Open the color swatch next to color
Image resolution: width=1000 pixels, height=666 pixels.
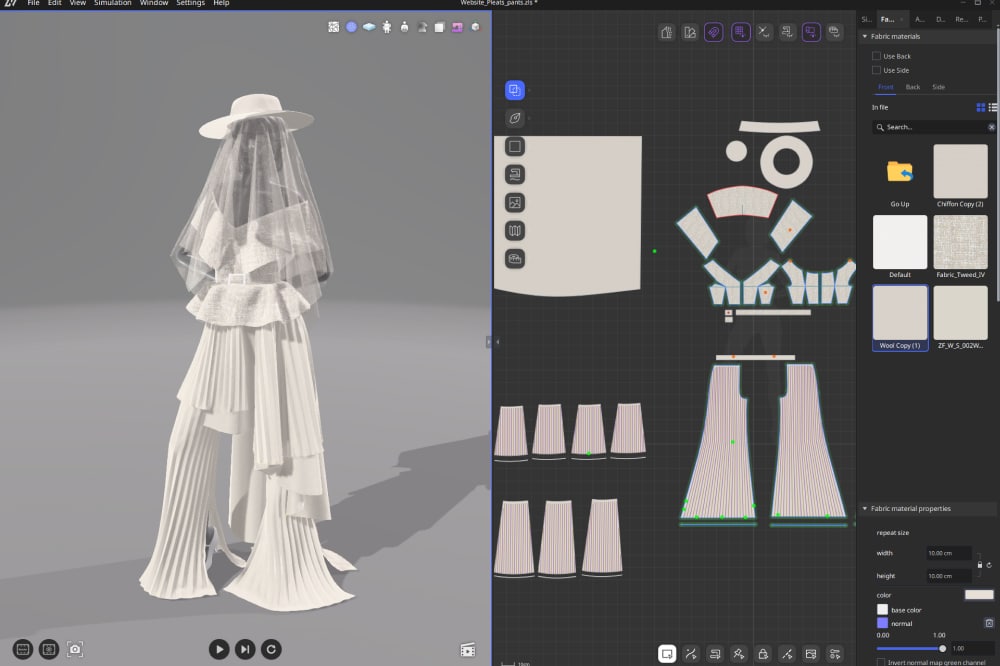(x=979, y=595)
